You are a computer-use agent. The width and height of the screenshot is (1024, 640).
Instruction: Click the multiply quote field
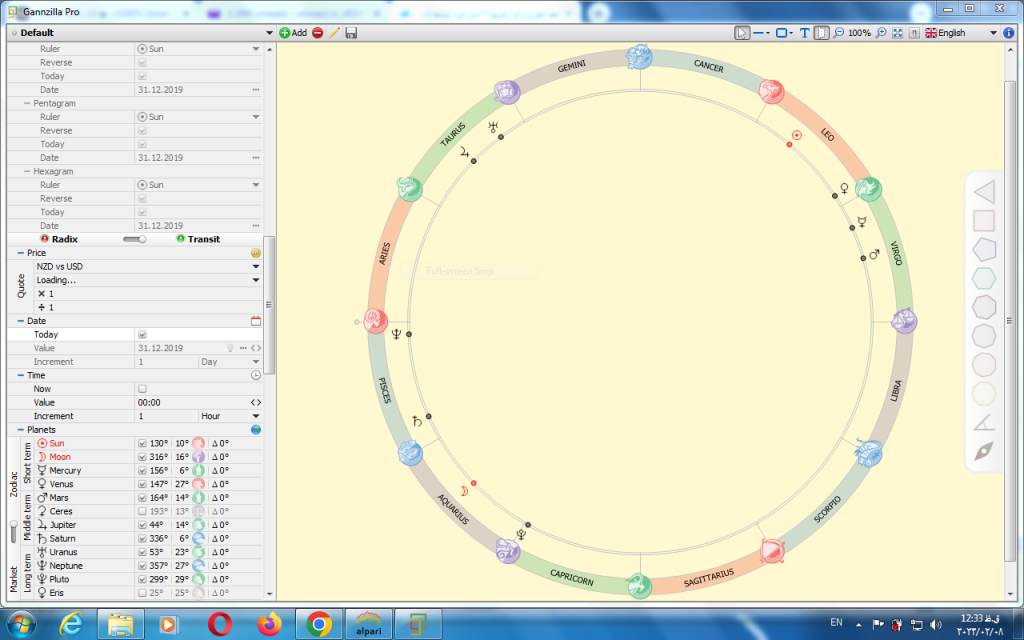tap(148, 294)
